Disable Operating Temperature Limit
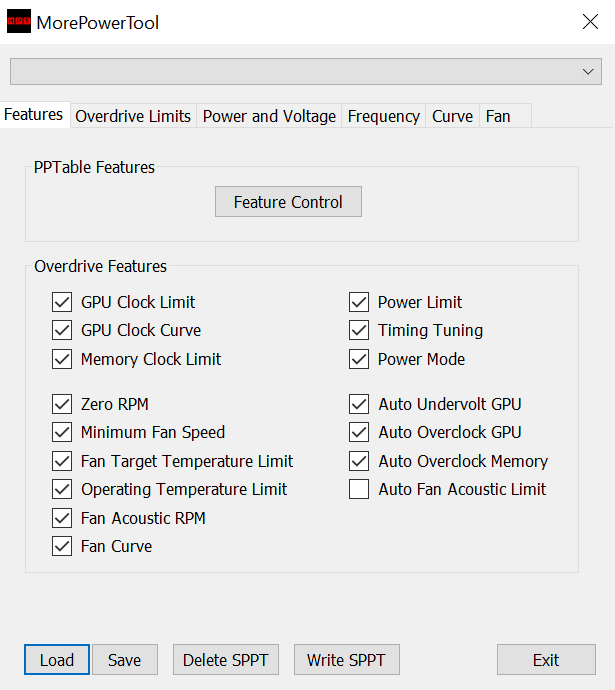 (x=62, y=490)
